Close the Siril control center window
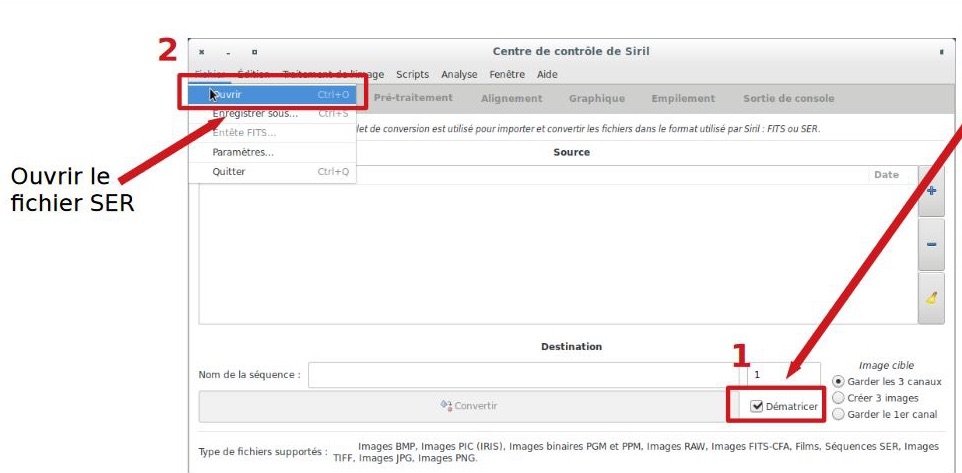The height and width of the screenshot is (473, 962). [x=201, y=52]
